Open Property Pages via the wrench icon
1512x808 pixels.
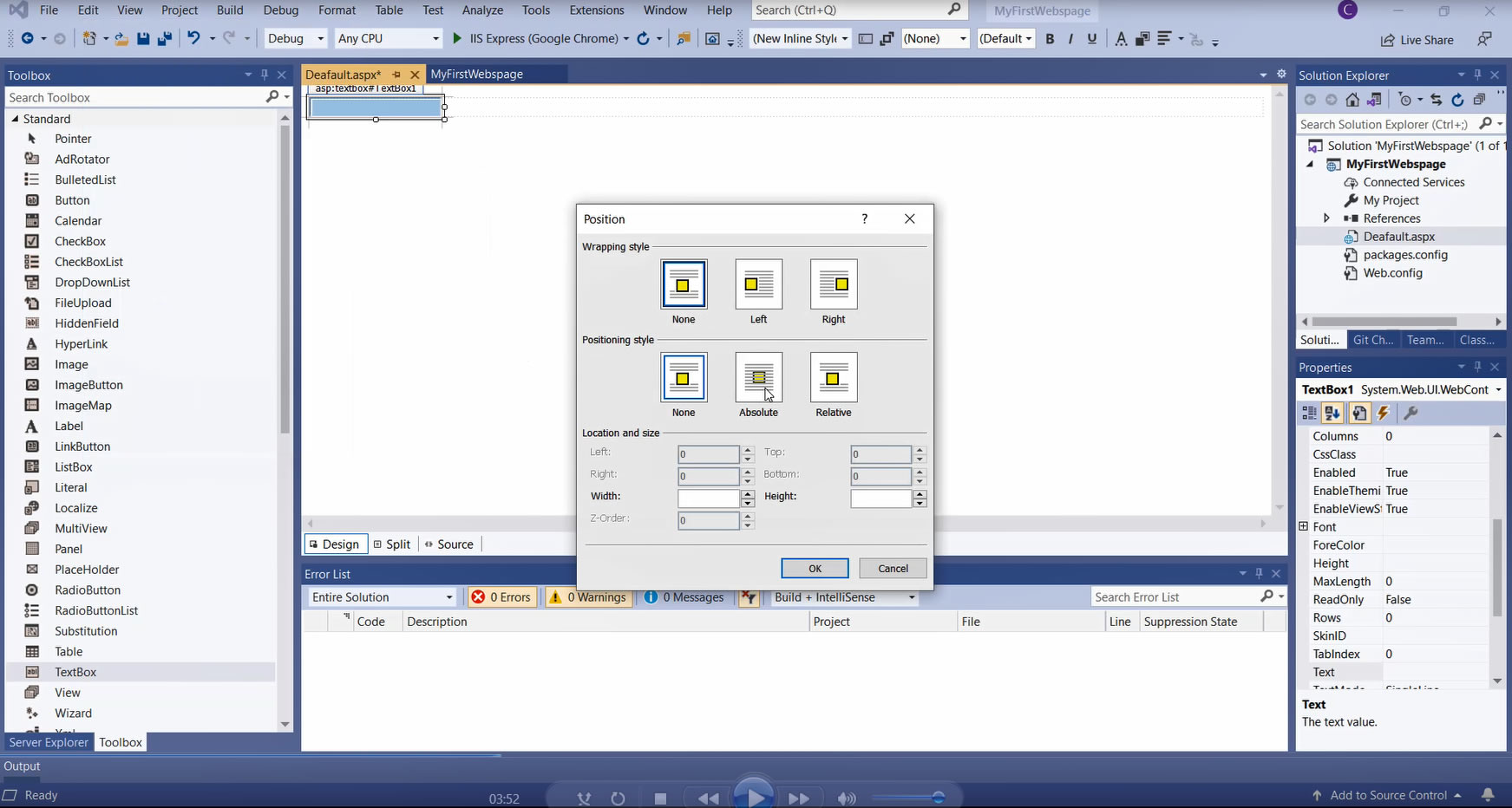click(x=1411, y=414)
